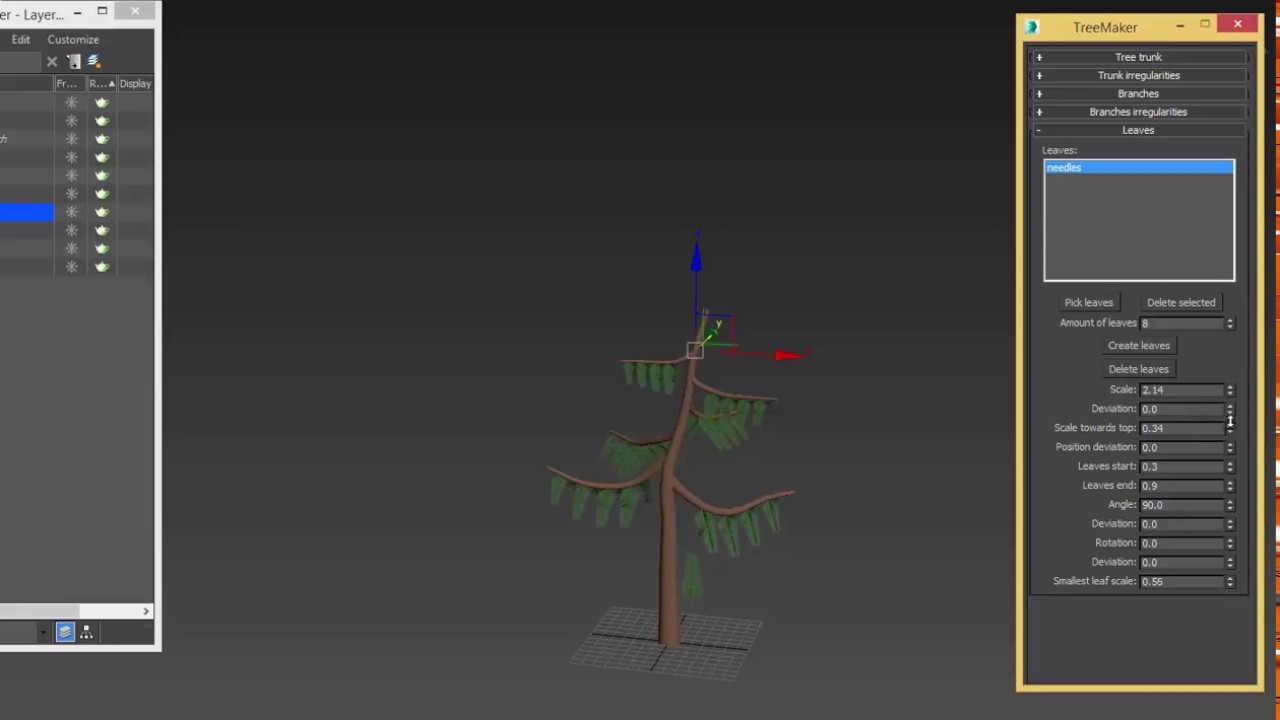Image resolution: width=1280 pixels, height=720 pixels.
Task: Expand the Branches irregularities rollout
Action: point(1138,112)
